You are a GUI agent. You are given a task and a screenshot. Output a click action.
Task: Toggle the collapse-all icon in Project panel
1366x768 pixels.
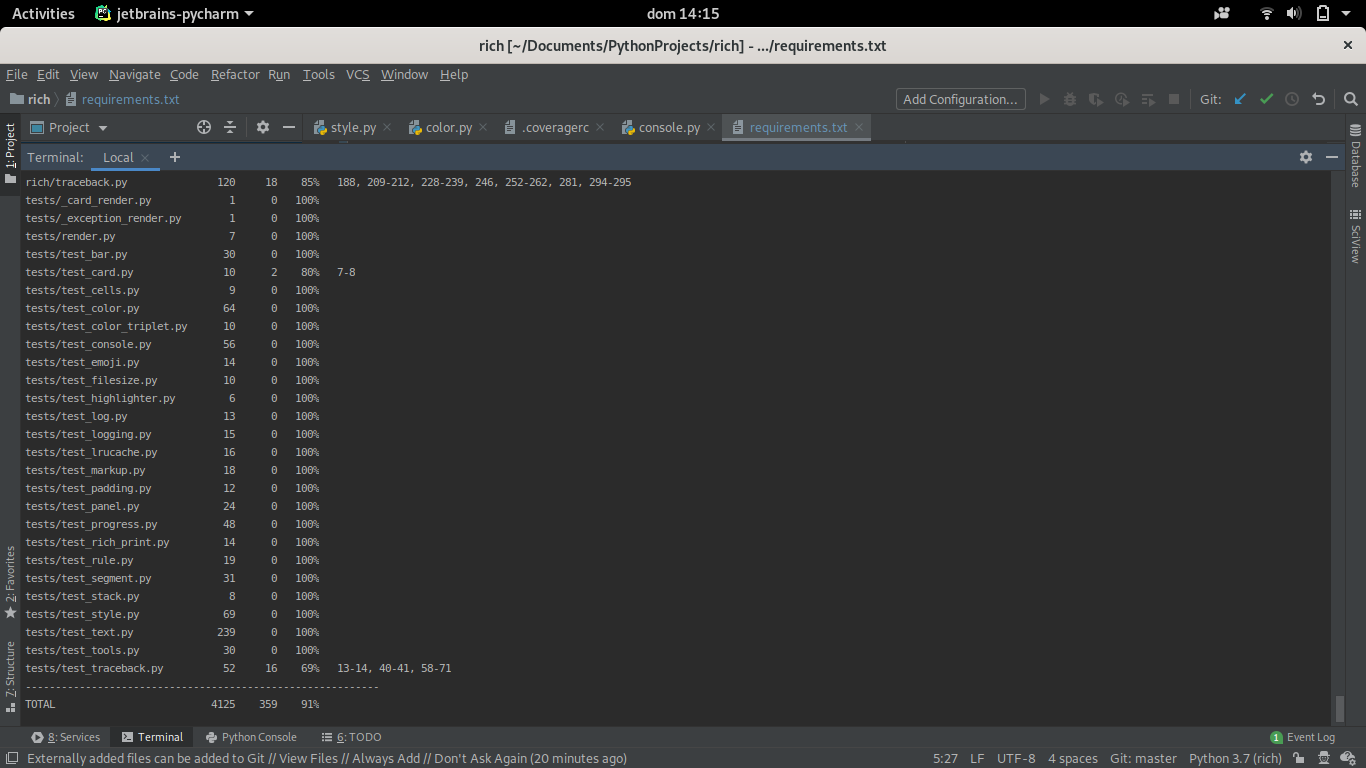(230, 127)
